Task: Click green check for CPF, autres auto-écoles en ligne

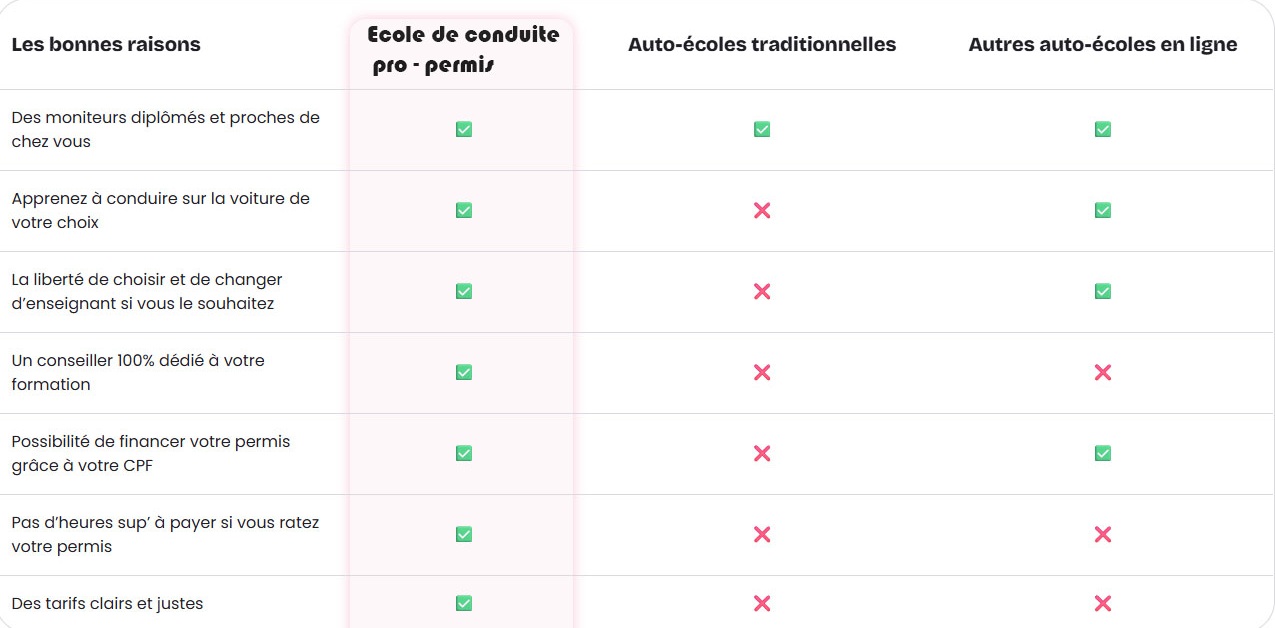Action: pos(1102,453)
